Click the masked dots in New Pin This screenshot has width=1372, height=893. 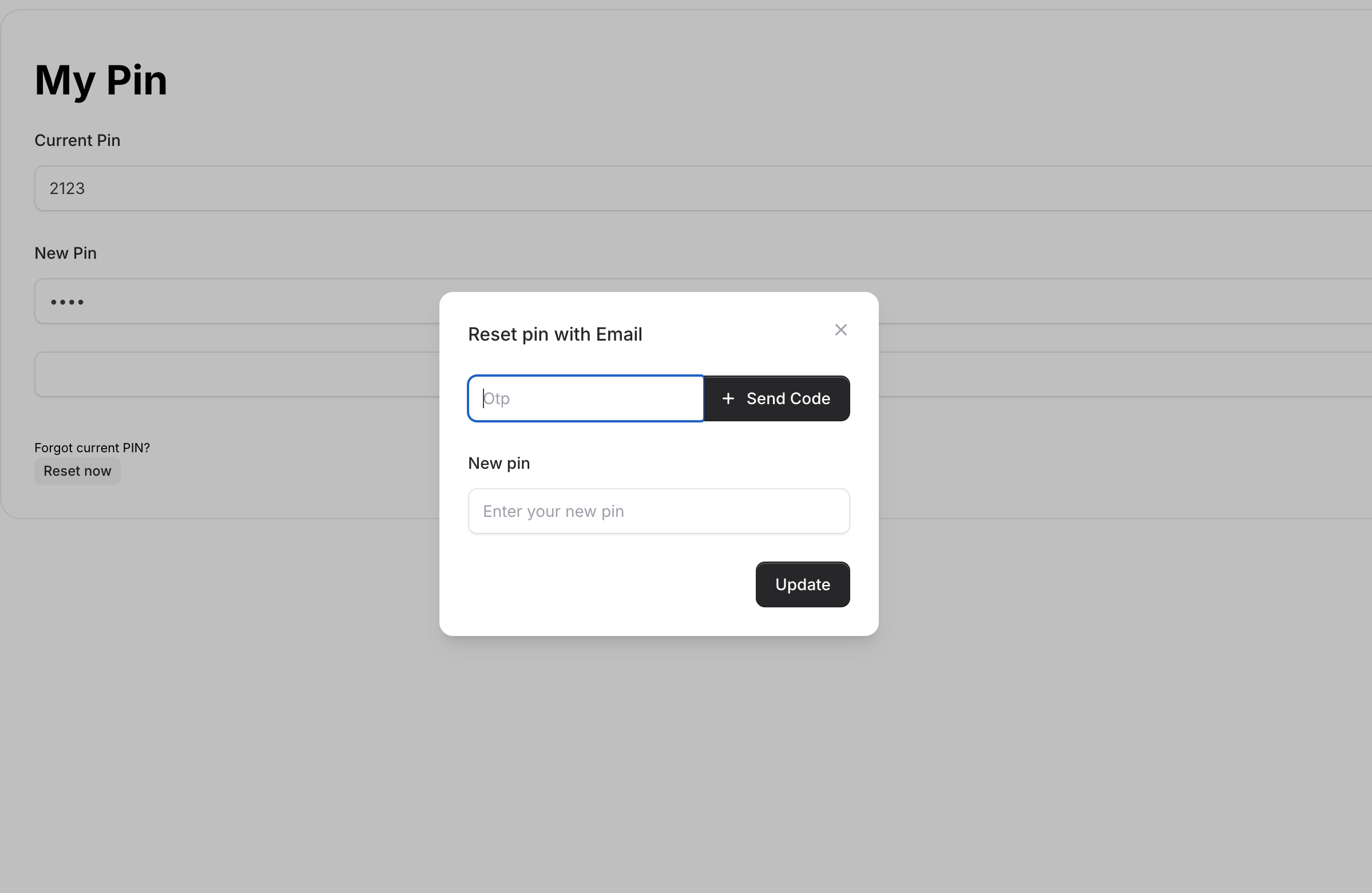(x=67, y=302)
